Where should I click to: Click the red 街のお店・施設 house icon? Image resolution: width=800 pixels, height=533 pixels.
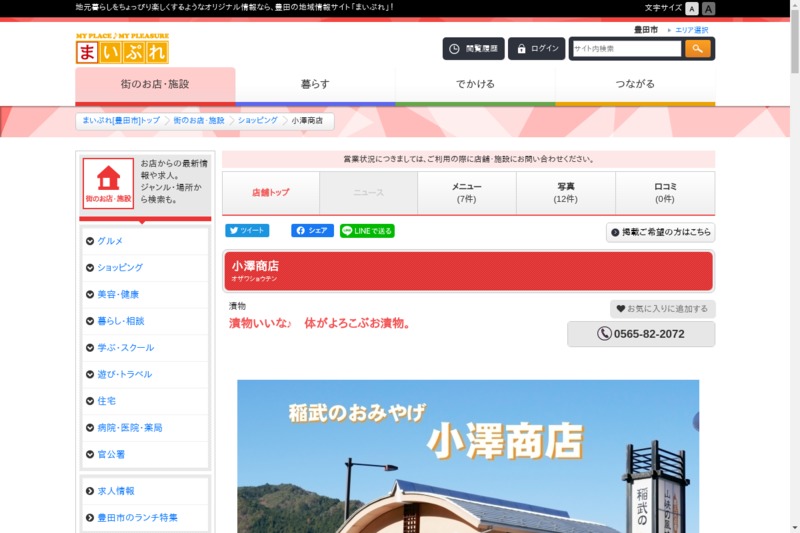click(108, 183)
